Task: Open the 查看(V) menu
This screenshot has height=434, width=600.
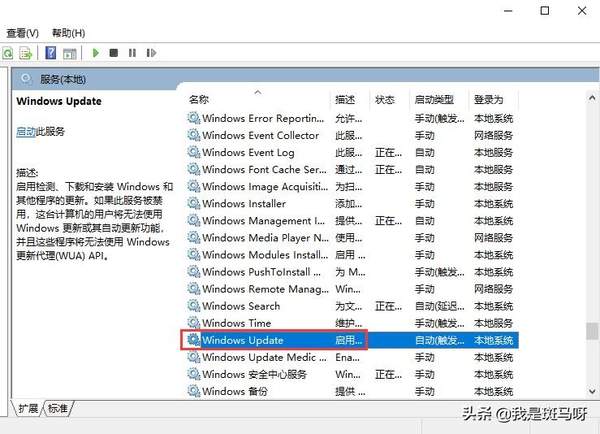Action: [x=22, y=33]
